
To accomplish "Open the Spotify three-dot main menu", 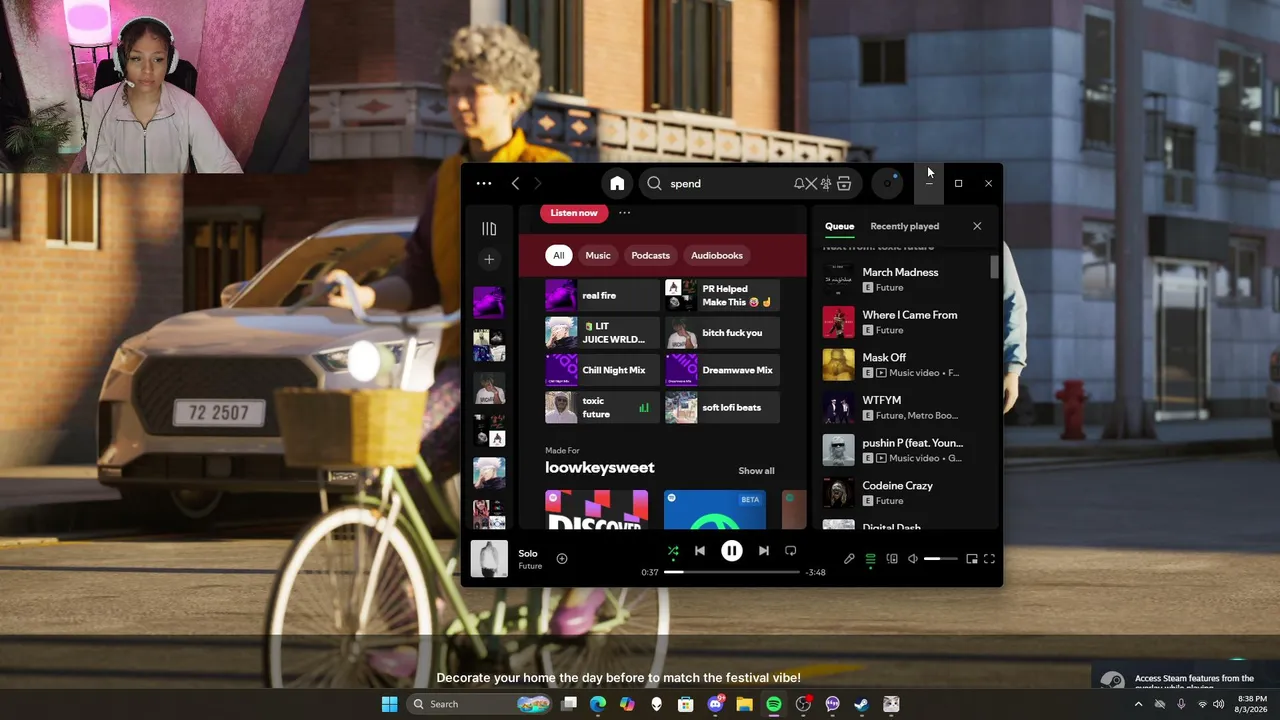I will point(484,184).
